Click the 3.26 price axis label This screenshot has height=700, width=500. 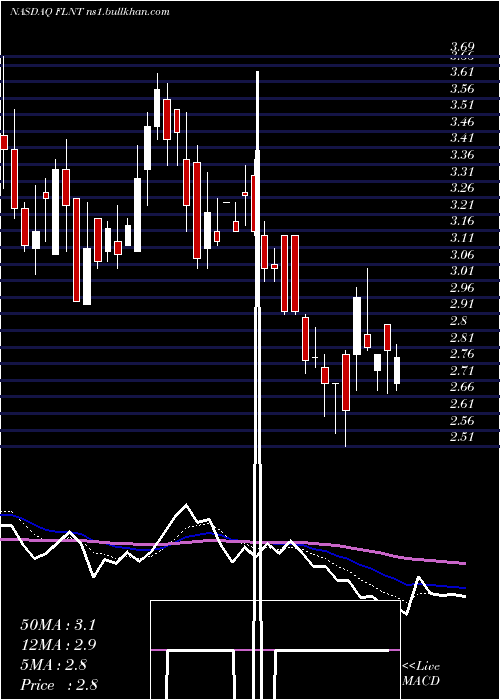(x=462, y=188)
